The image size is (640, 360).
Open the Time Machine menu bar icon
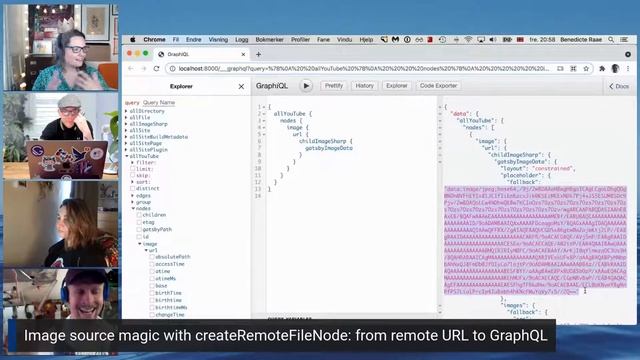pos(442,40)
